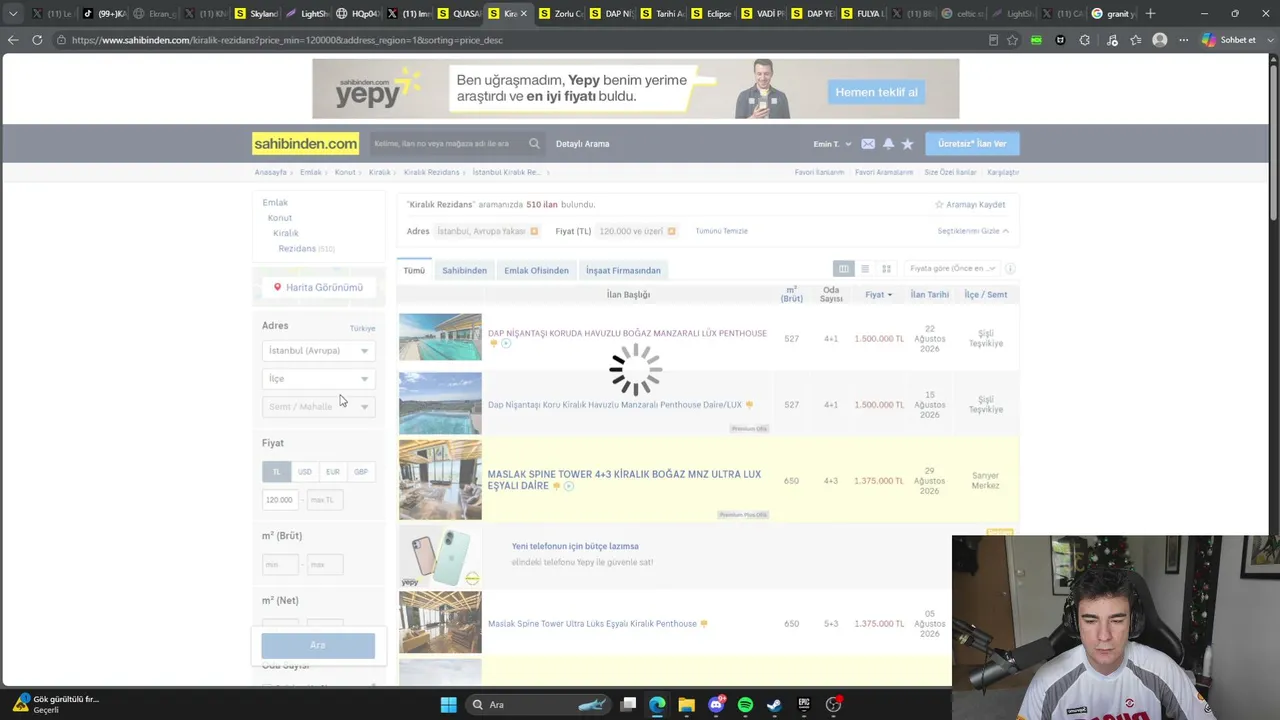Open the messages envelope icon

[868, 144]
